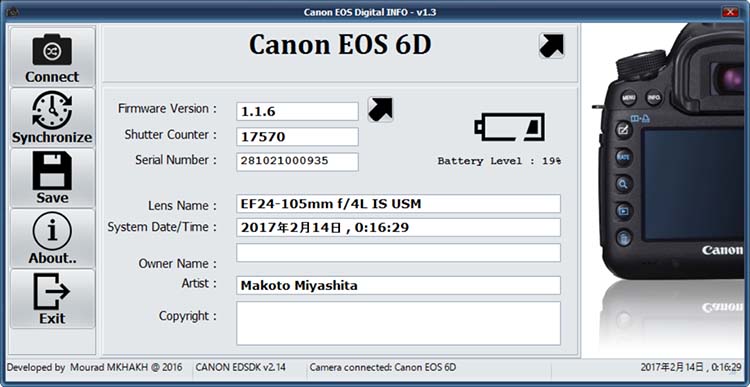Focus the empty Owner Name field
Viewport: 750px width, 387px height.
point(398,253)
